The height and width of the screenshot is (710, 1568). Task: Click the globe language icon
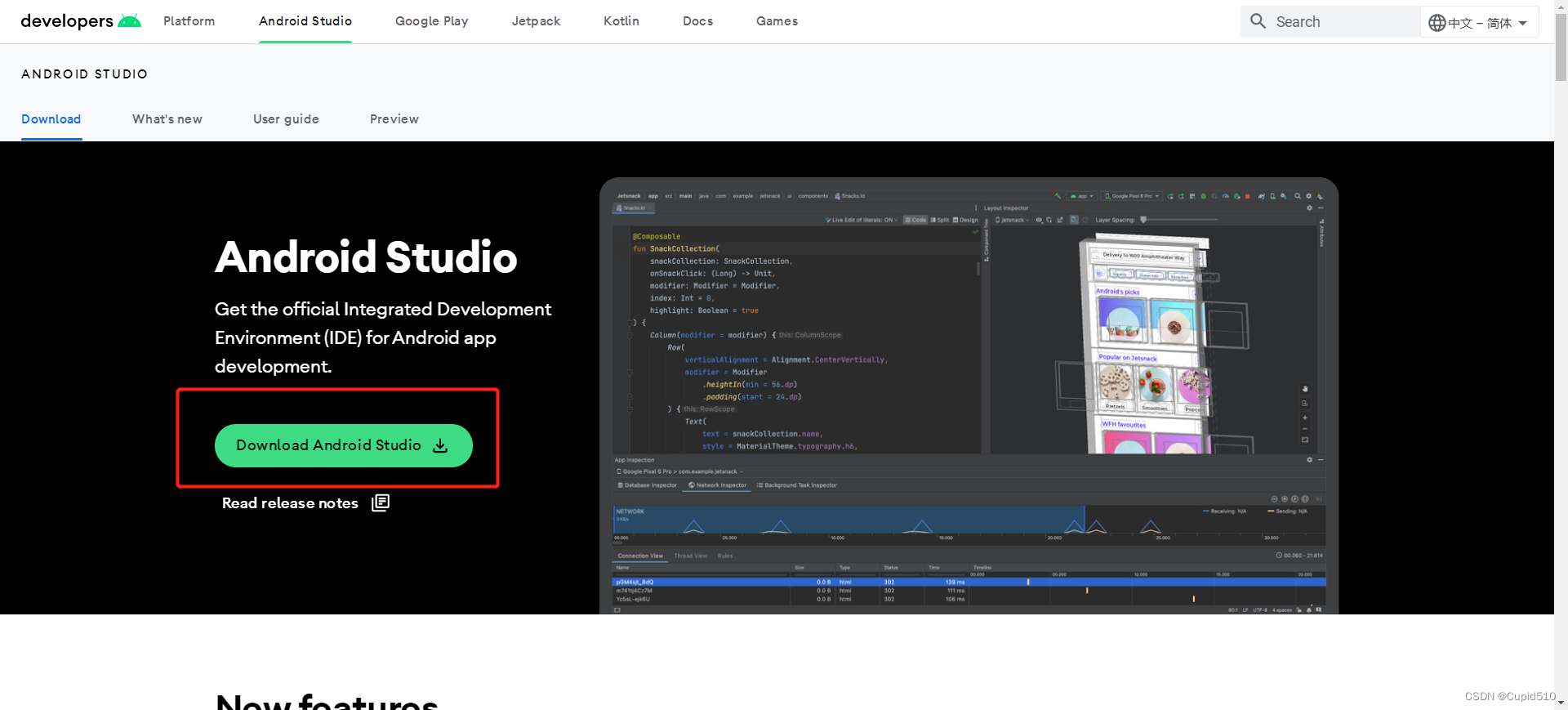click(x=1437, y=23)
